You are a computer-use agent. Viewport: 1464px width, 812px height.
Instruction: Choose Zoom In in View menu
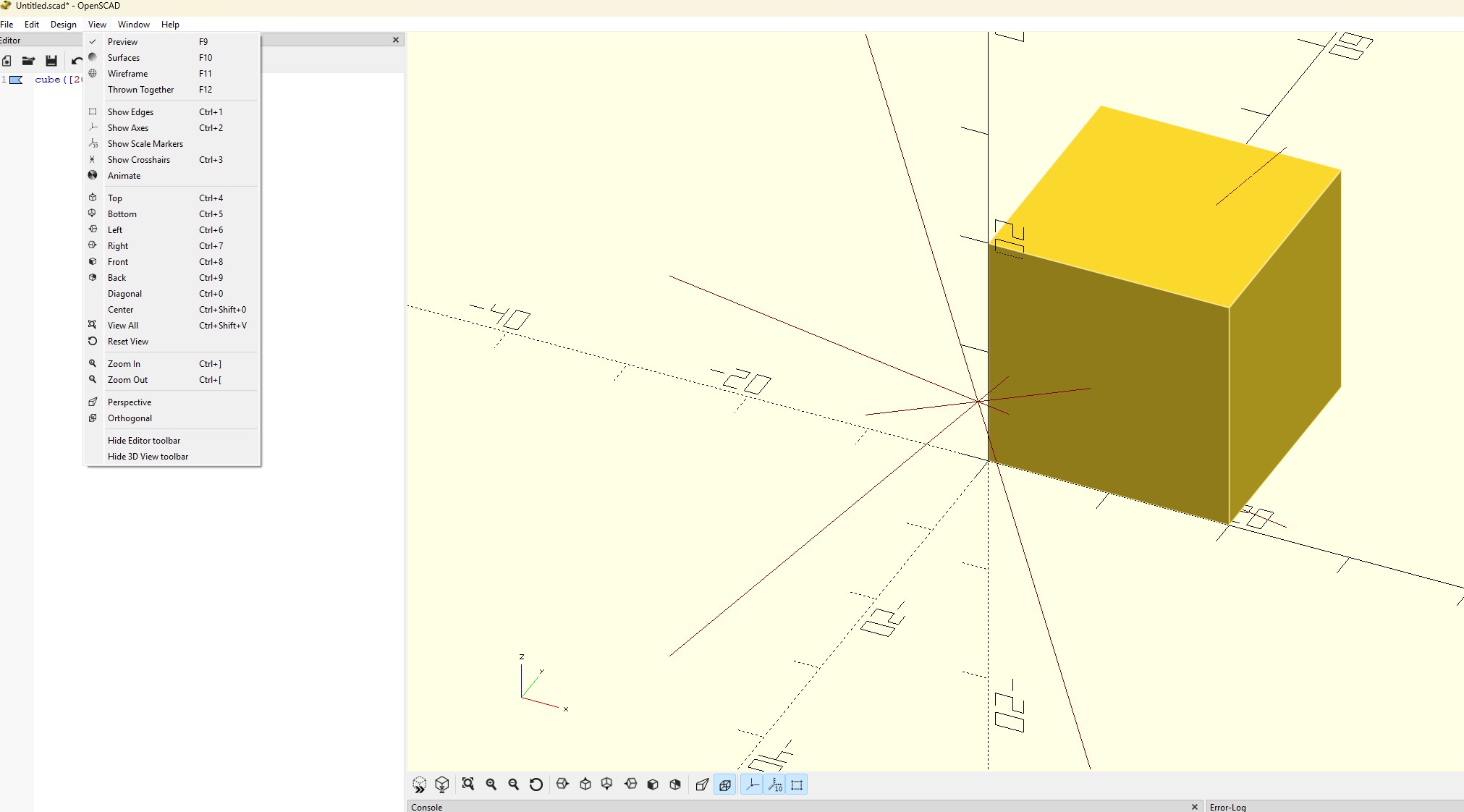(172, 364)
